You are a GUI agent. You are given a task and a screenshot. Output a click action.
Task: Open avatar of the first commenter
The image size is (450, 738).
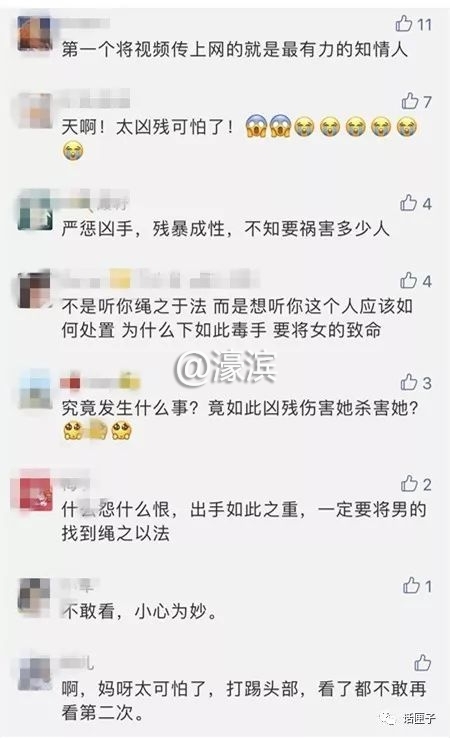coord(34,33)
